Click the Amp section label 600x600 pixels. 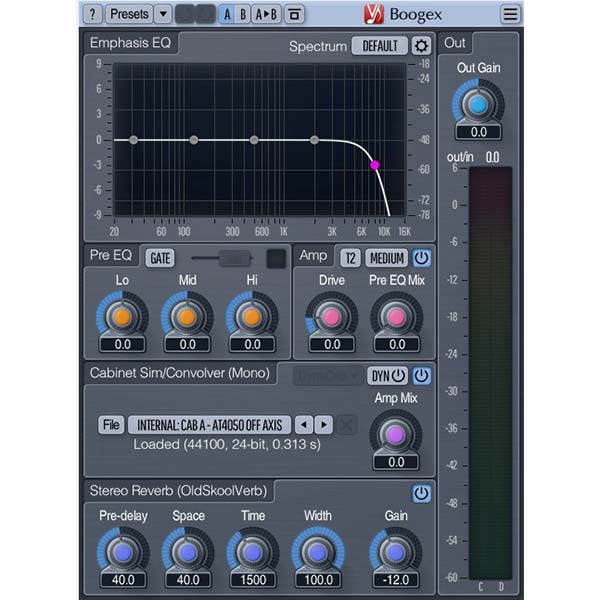pyautogui.click(x=313, y=255)
